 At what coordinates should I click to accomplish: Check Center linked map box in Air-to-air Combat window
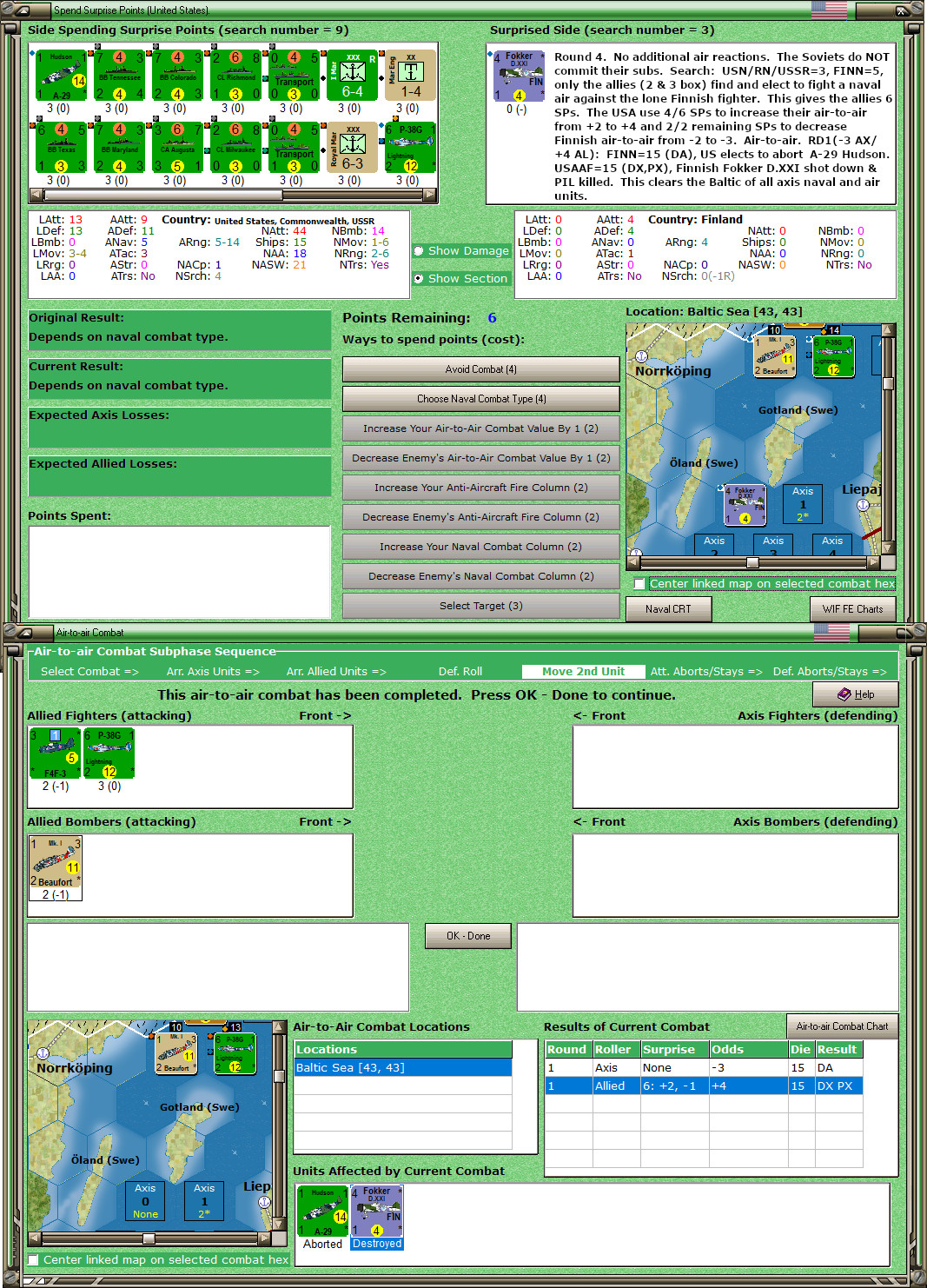tap(33, 1259)
